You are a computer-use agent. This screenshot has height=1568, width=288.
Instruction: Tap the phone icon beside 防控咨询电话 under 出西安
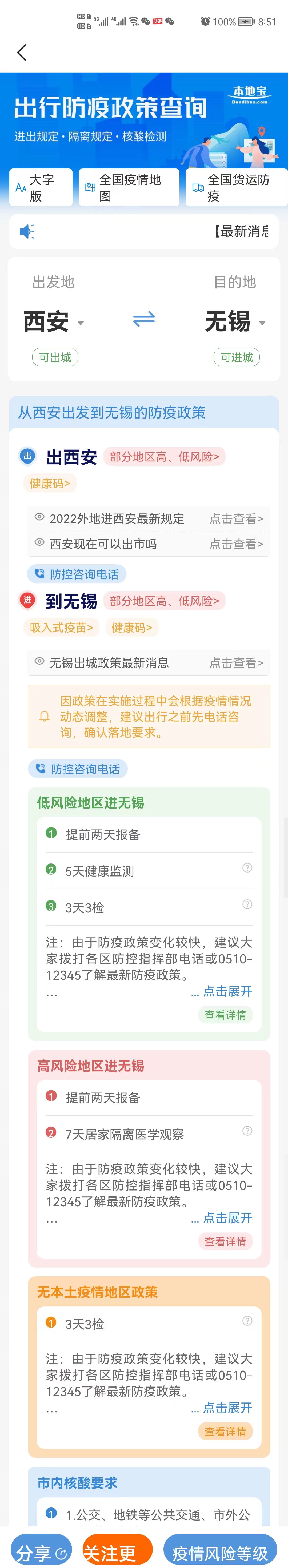[x=39, y=573]
